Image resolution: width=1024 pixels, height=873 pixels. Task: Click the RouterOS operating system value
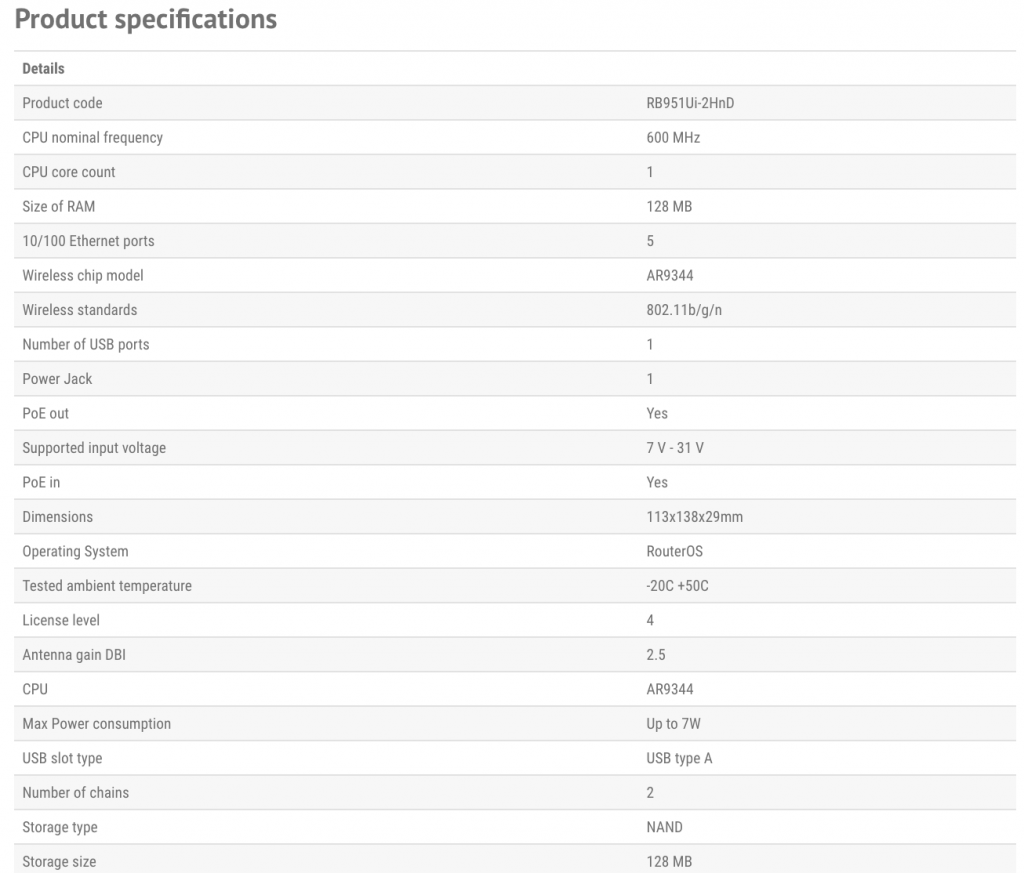(674, 552)
